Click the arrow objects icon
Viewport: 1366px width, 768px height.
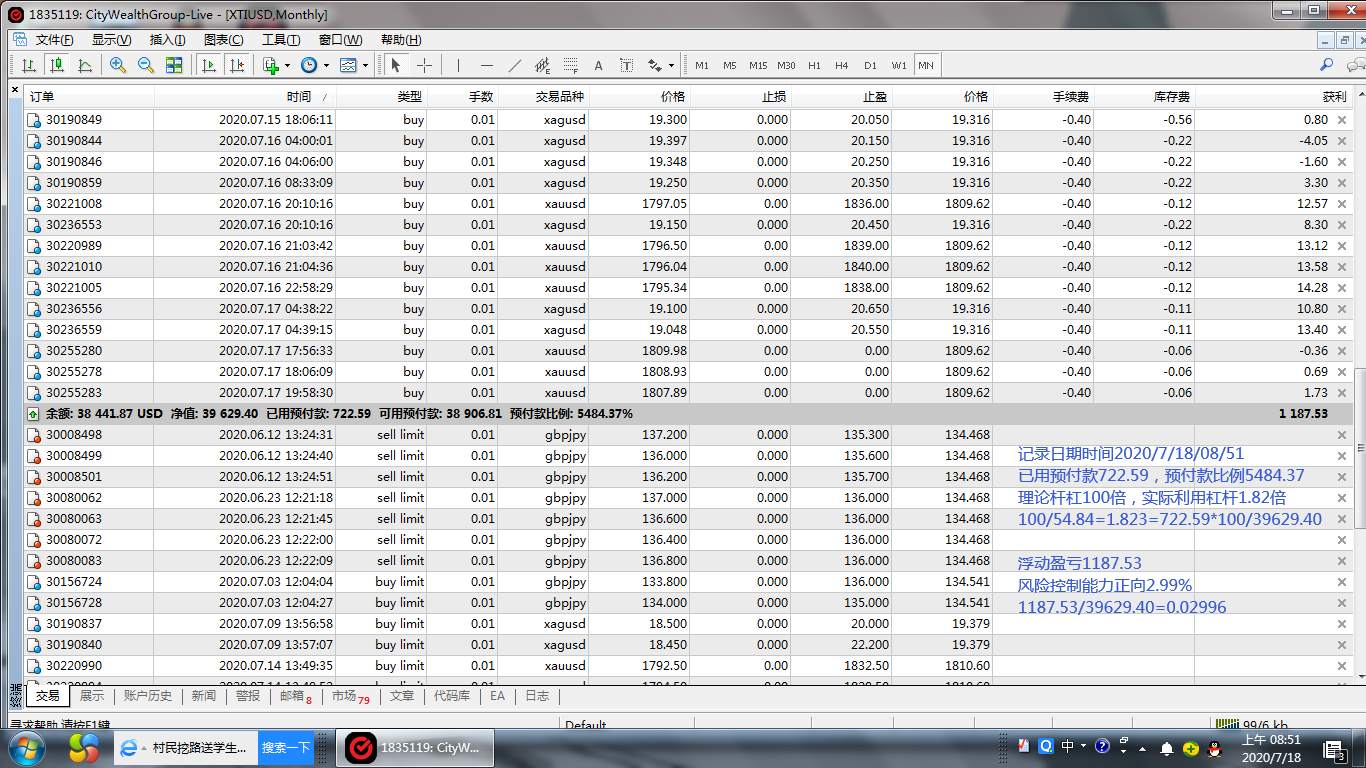pos(654,65)
